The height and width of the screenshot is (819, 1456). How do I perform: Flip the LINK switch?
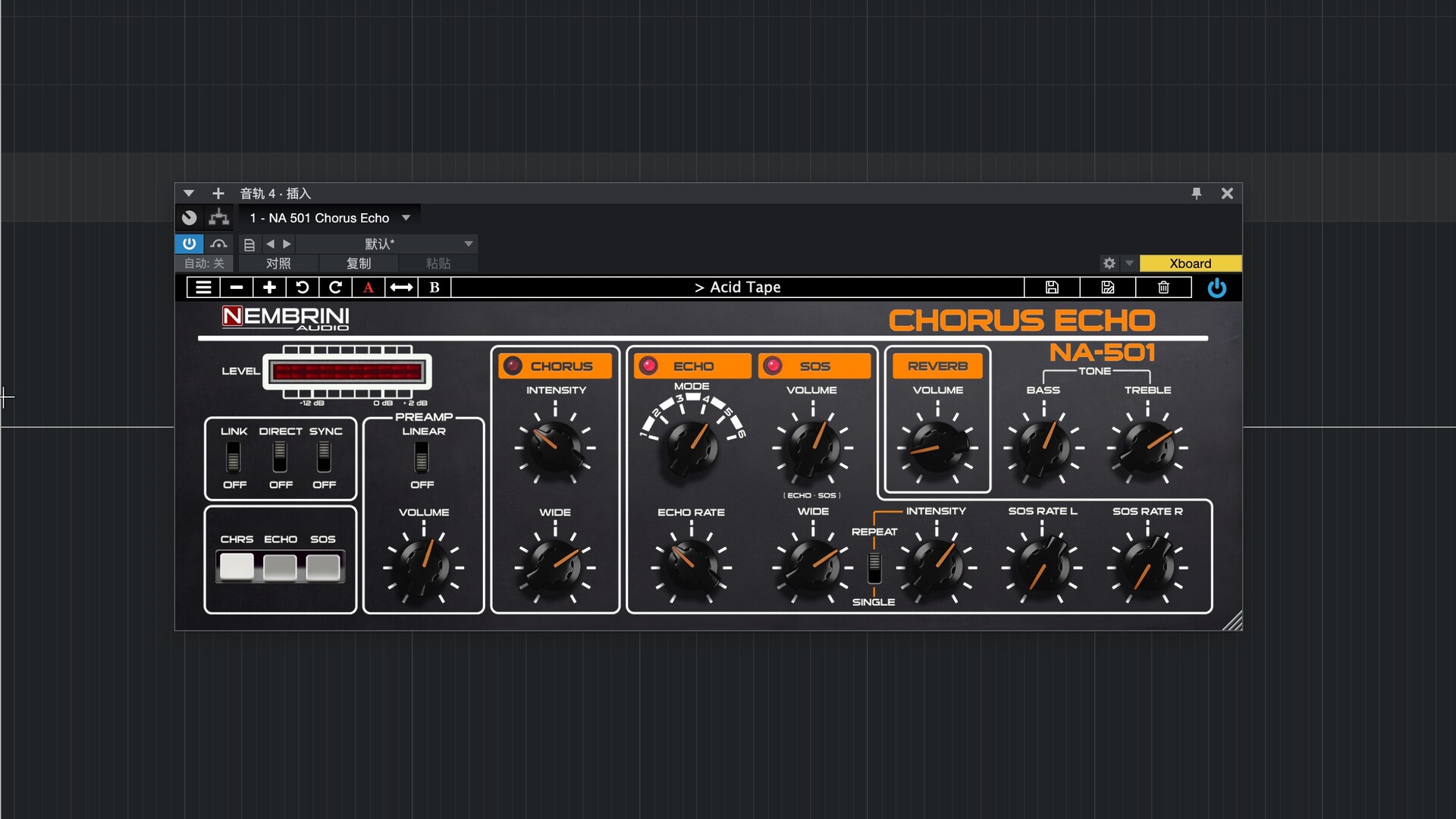(234, 457)
